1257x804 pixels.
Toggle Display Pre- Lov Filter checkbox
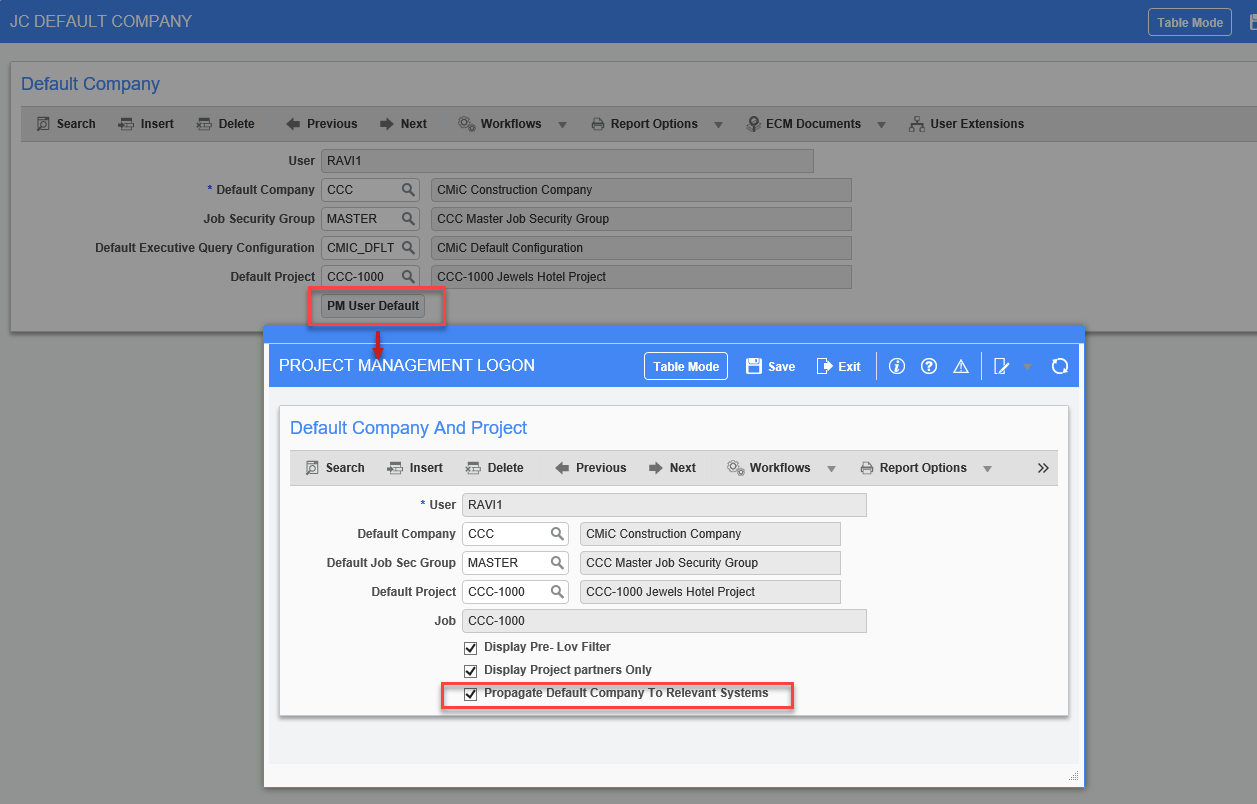tap(471, 648)
